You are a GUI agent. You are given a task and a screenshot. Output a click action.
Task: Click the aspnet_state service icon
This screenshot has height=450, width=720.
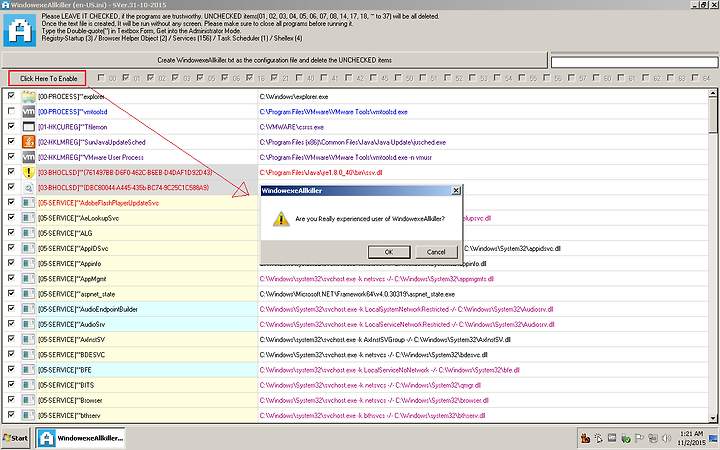coord(28,294)
